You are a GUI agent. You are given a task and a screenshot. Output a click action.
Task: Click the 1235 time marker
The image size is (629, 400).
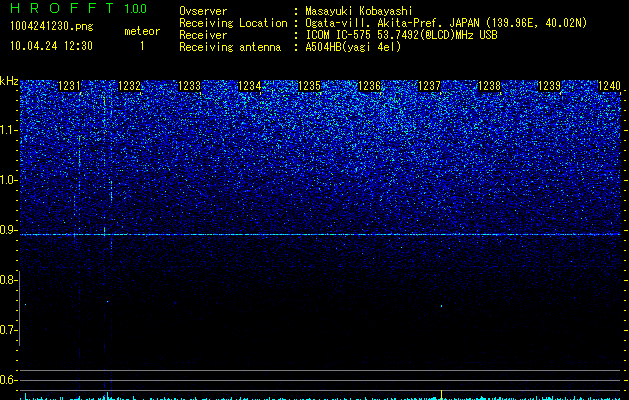[310, 86]
